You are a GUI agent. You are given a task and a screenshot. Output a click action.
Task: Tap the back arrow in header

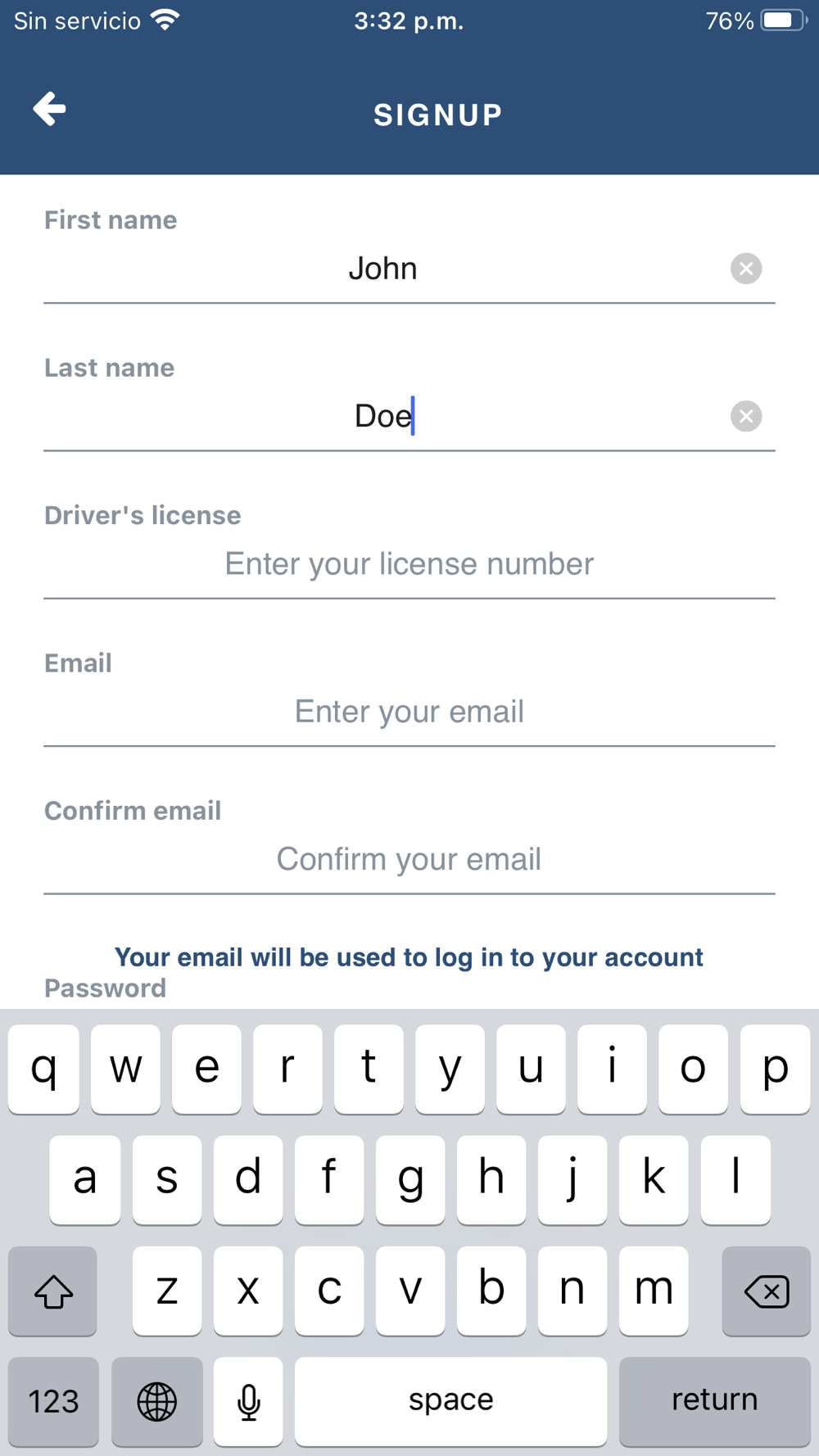[x=50, y=109]
